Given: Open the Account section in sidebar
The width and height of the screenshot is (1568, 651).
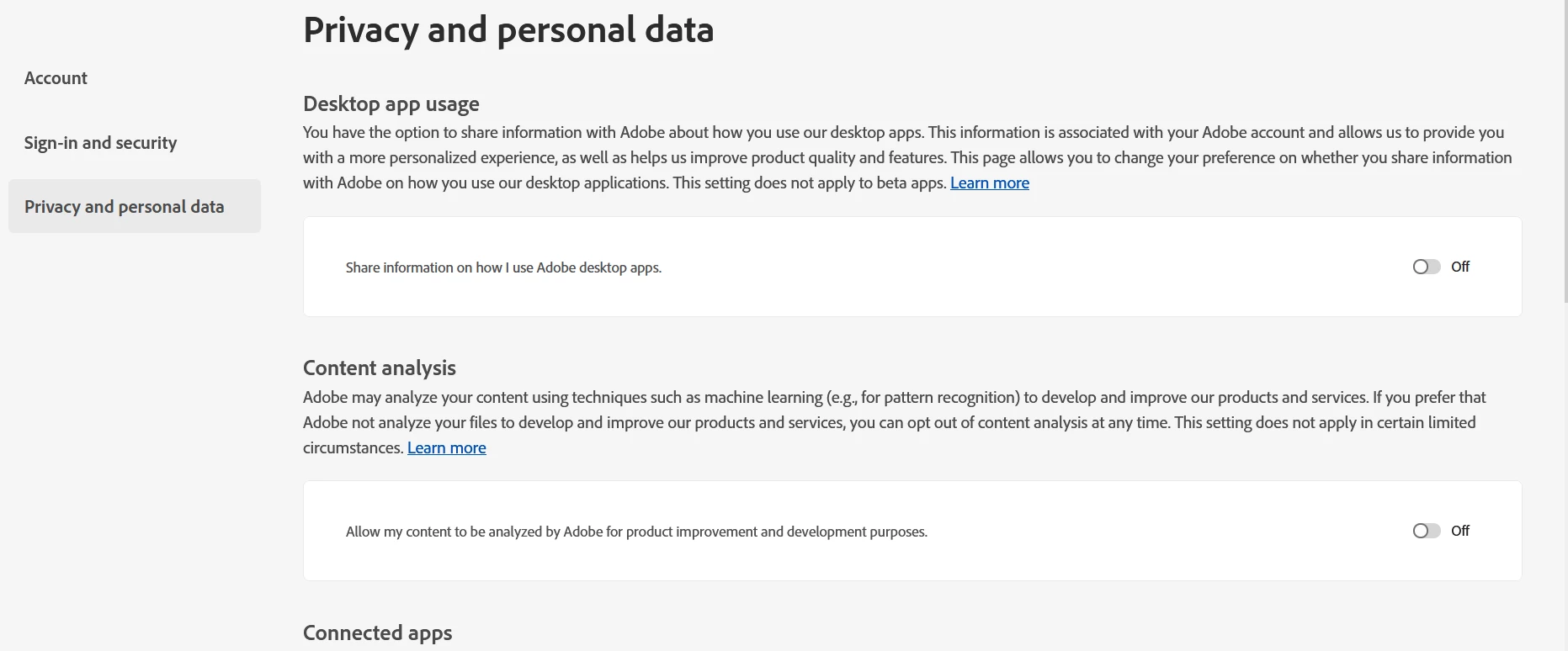Looking at the screenshot, I should coord(56,78).
